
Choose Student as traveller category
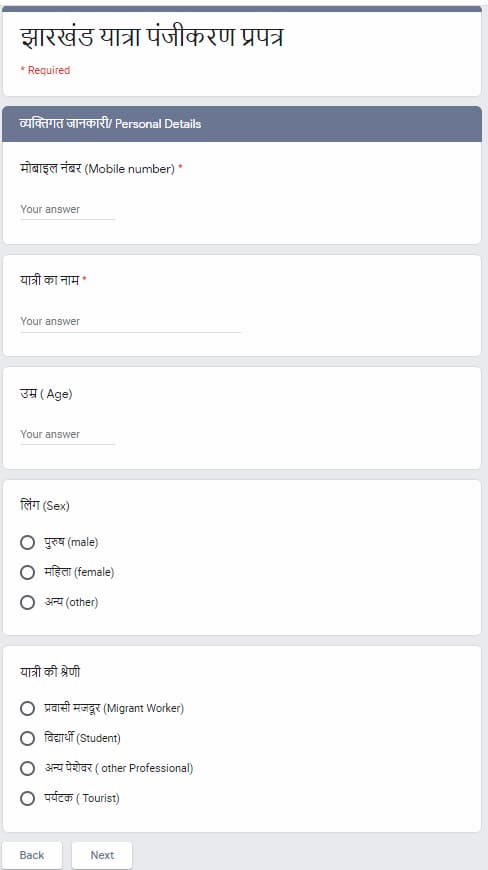[27, 738]
